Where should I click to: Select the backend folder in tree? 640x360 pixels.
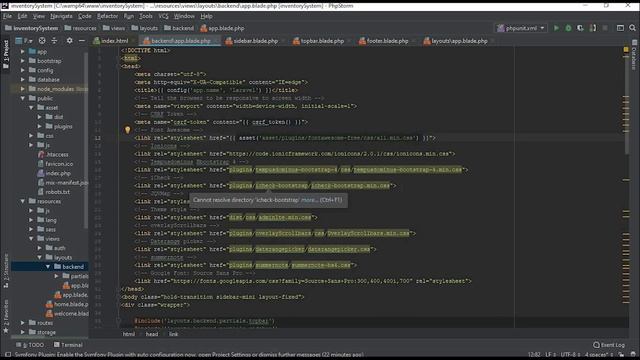69,267
